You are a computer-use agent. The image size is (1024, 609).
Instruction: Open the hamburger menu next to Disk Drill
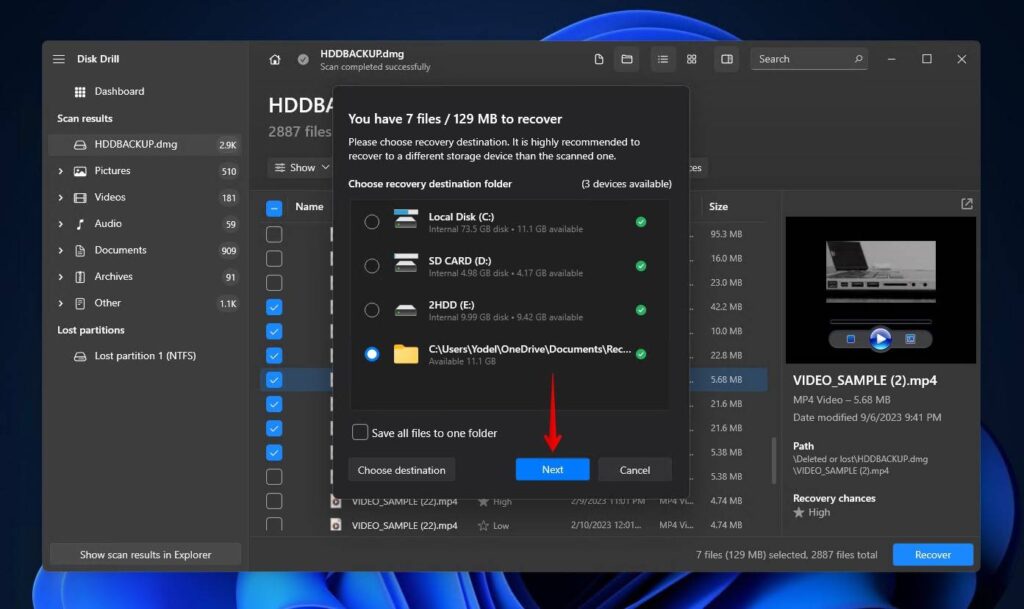58,58
